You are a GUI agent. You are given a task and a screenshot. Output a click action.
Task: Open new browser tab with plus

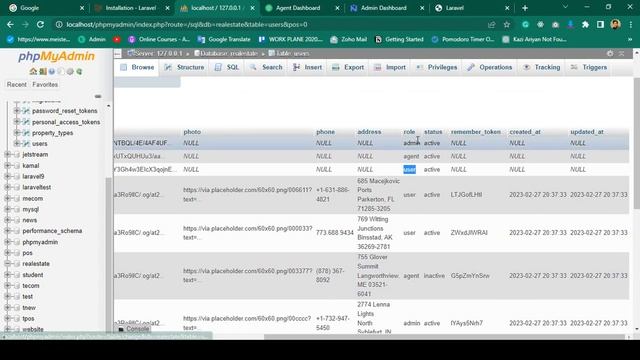point(525,8)
